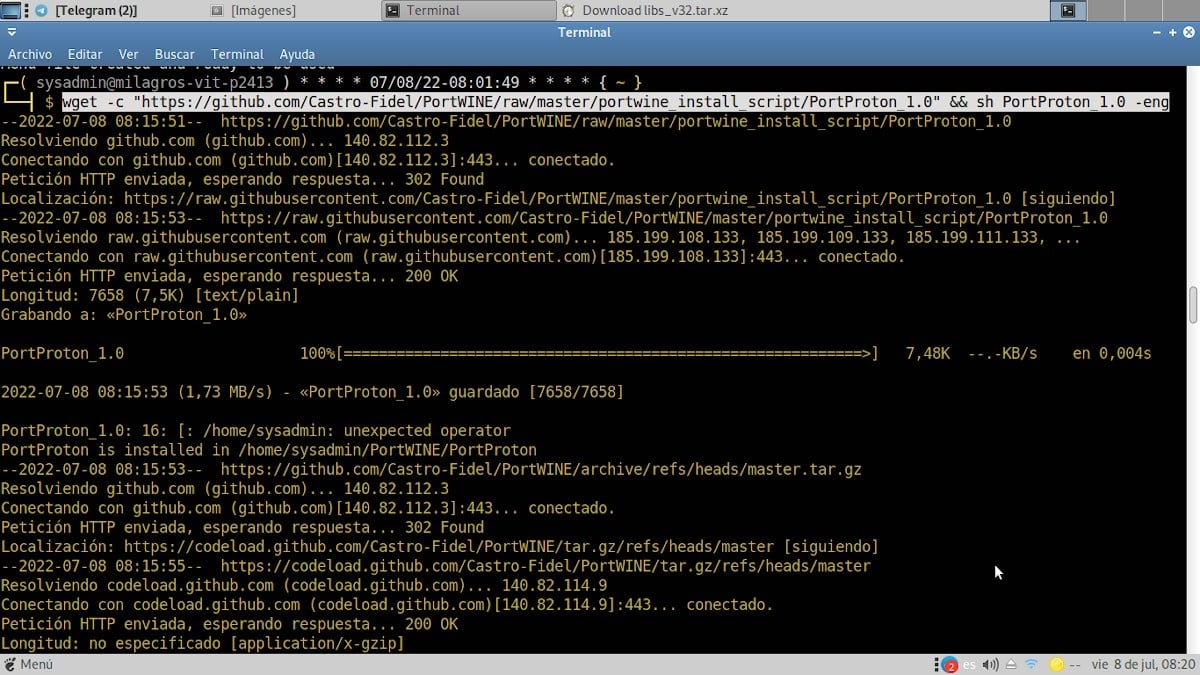Click the Telegram tray icon with badge

pyautogui.click(x=947, y=664)
